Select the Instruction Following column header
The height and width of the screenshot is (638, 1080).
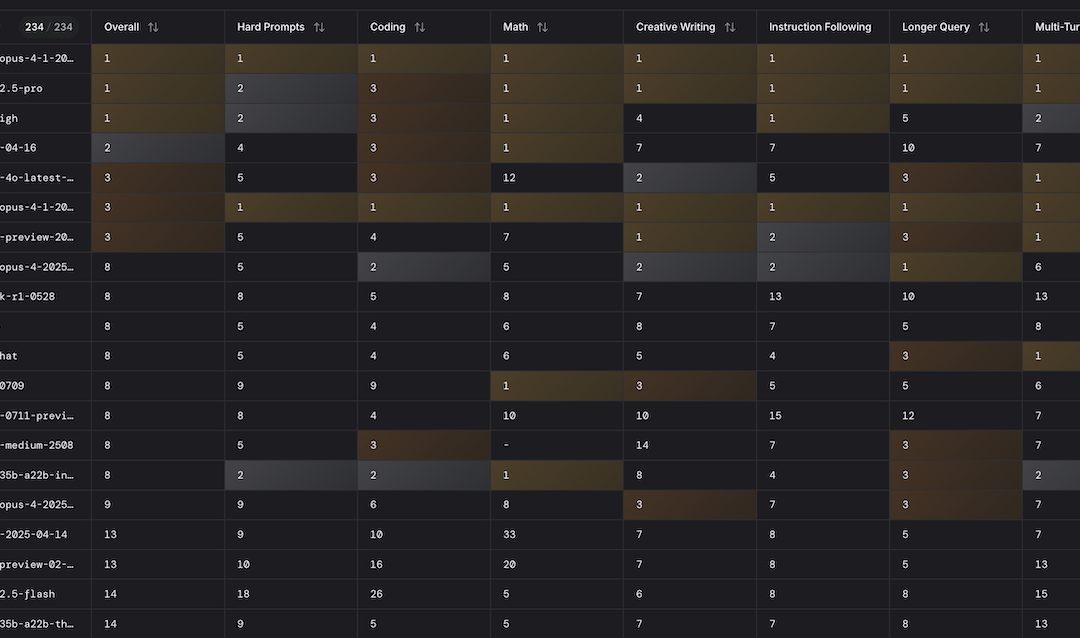click(x=819, y=27)
